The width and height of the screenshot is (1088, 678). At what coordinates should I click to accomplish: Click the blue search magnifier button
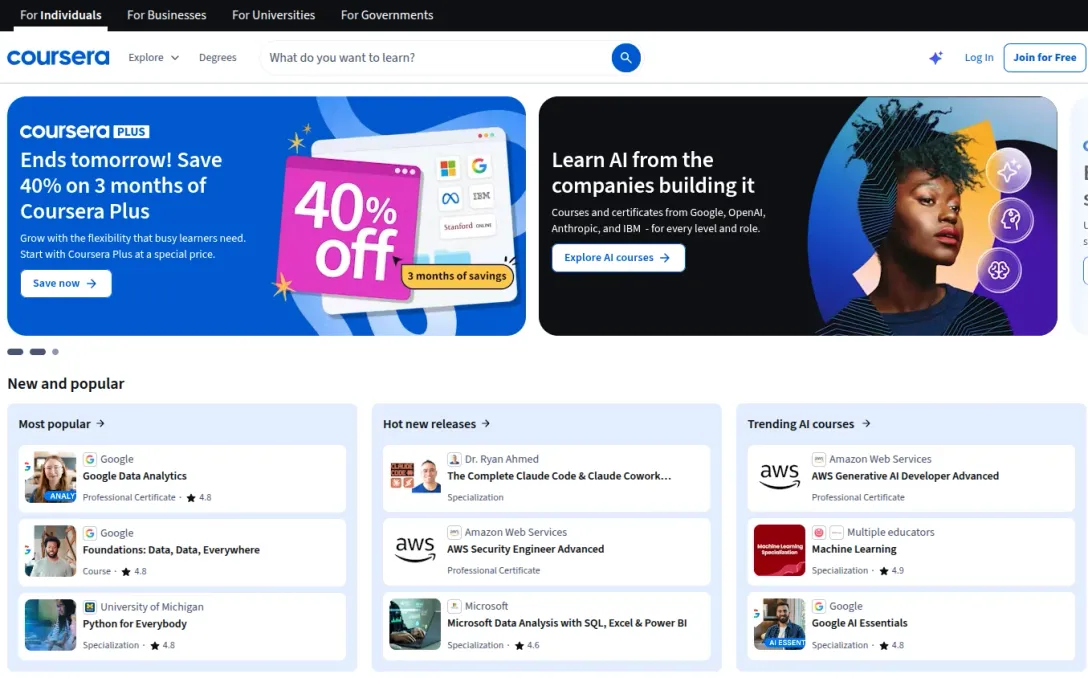click(625, 58)
